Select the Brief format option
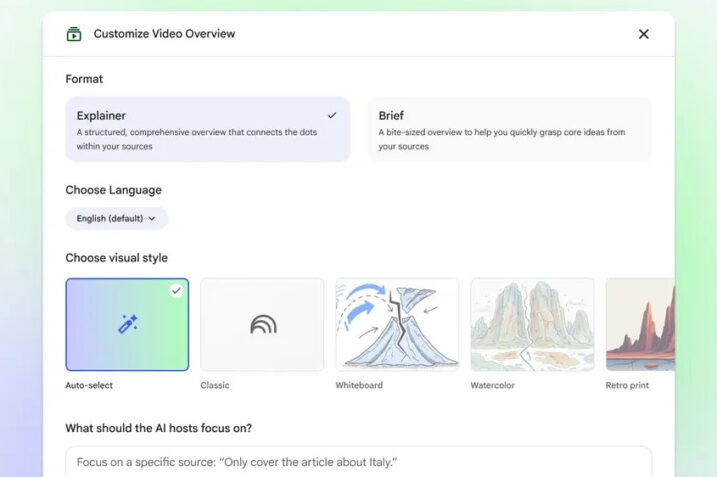The image size is (717, 477). tap(509, 129)
